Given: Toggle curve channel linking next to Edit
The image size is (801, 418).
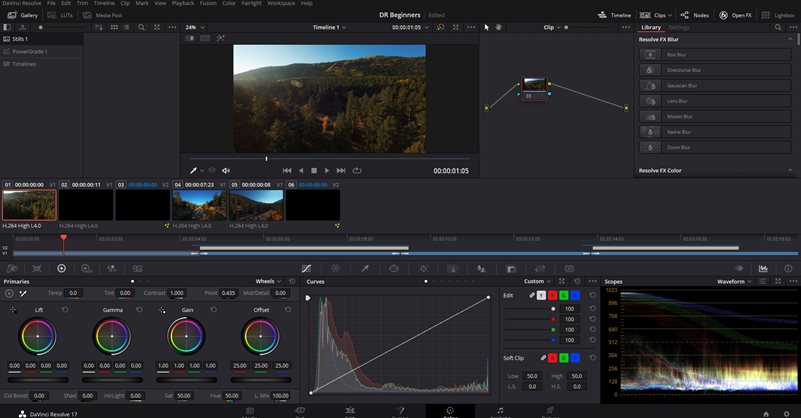Looking at the screenshot, I should [x=530, y=296].
